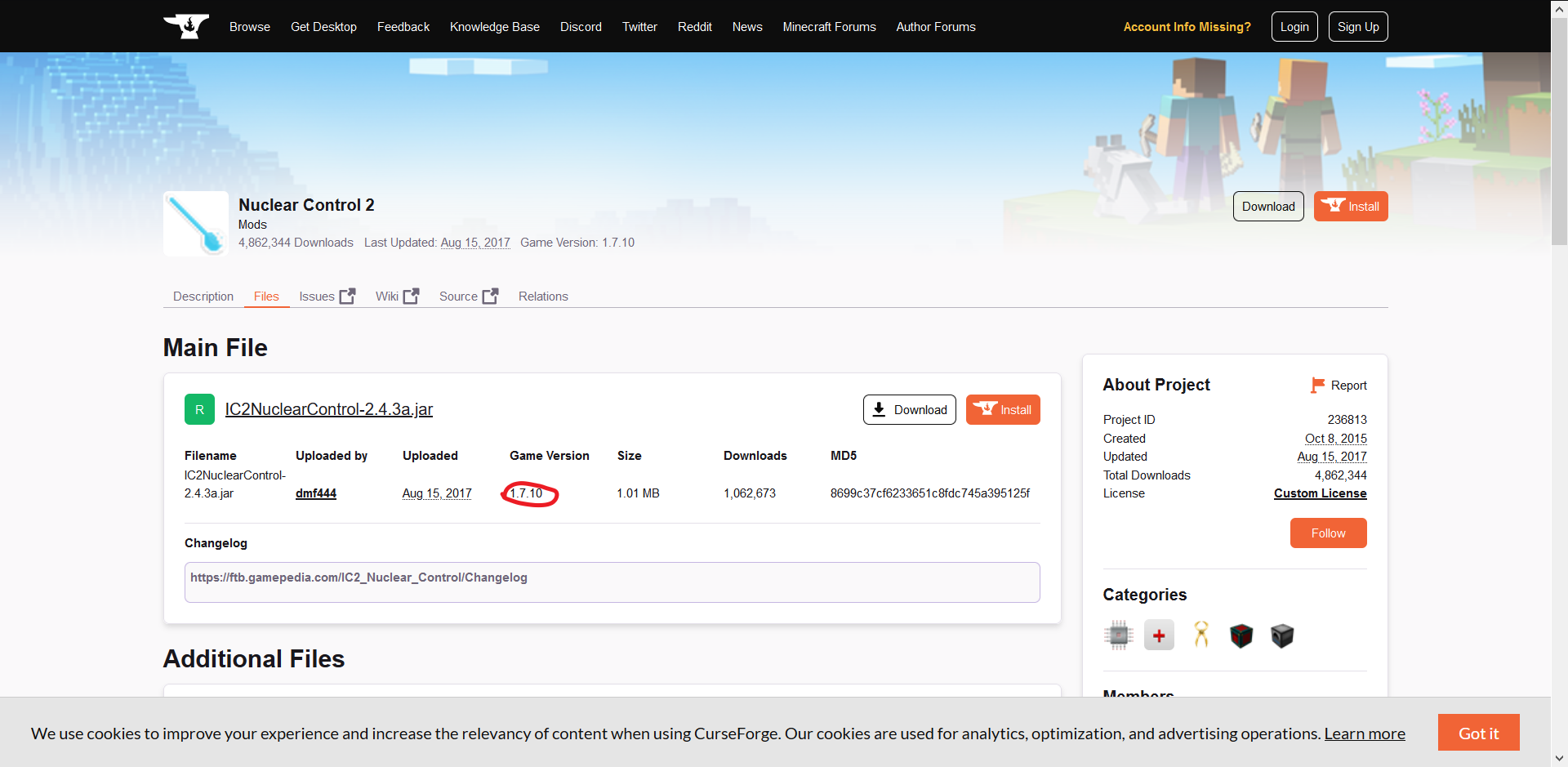Open the IC2NuclearControl-2.4.3a.jar title link

pos(329,409)
